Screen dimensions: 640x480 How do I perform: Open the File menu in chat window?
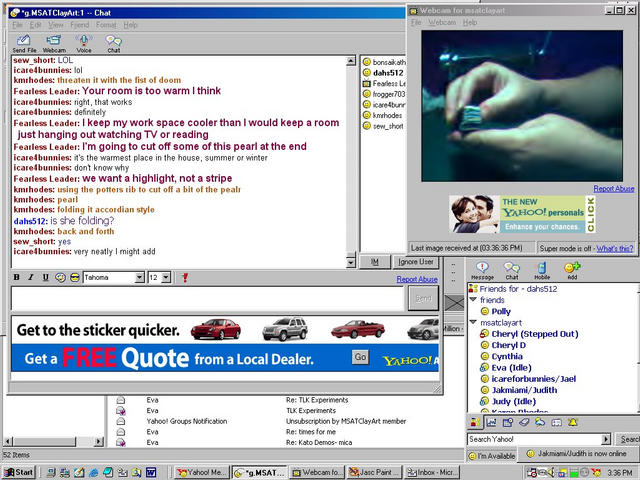coord(17,25)
